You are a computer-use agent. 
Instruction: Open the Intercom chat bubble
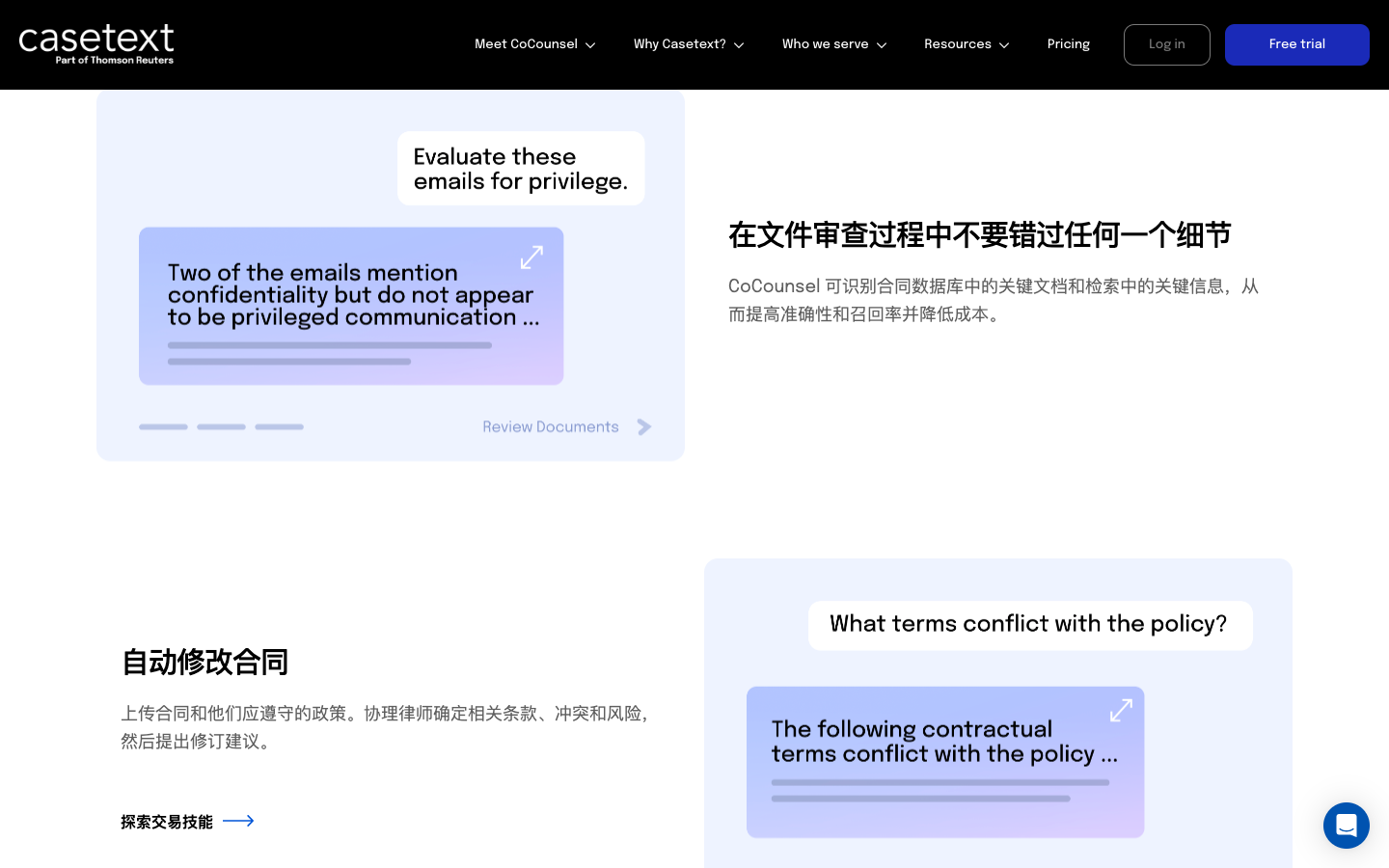click(x=1347, y=826)
